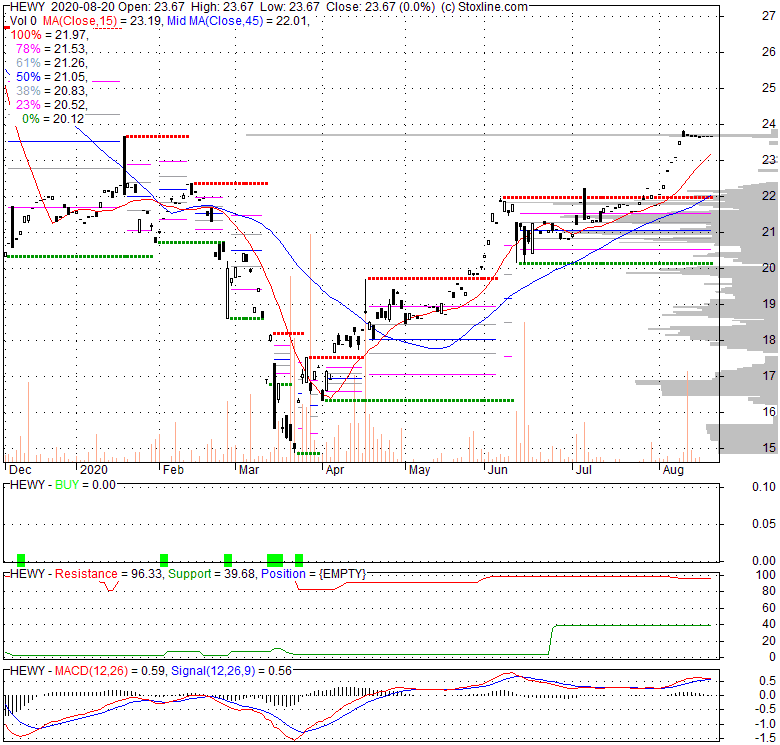The height and width of the screenshot is (745, 780).
Task: Click the 26 price axis label
Action: click(x=769, y=52)
